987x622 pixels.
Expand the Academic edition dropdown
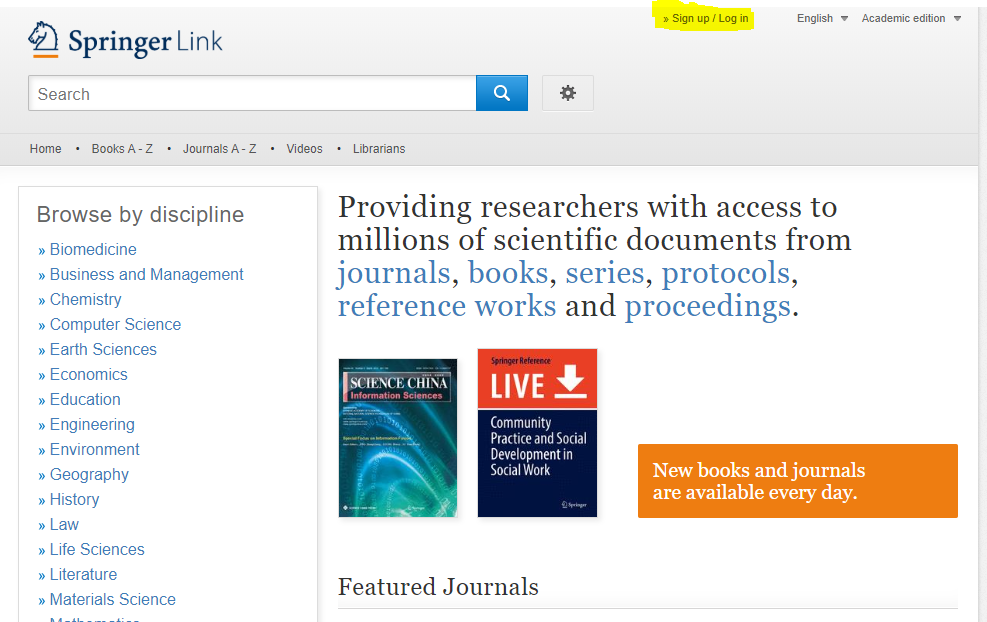point(911,19)
